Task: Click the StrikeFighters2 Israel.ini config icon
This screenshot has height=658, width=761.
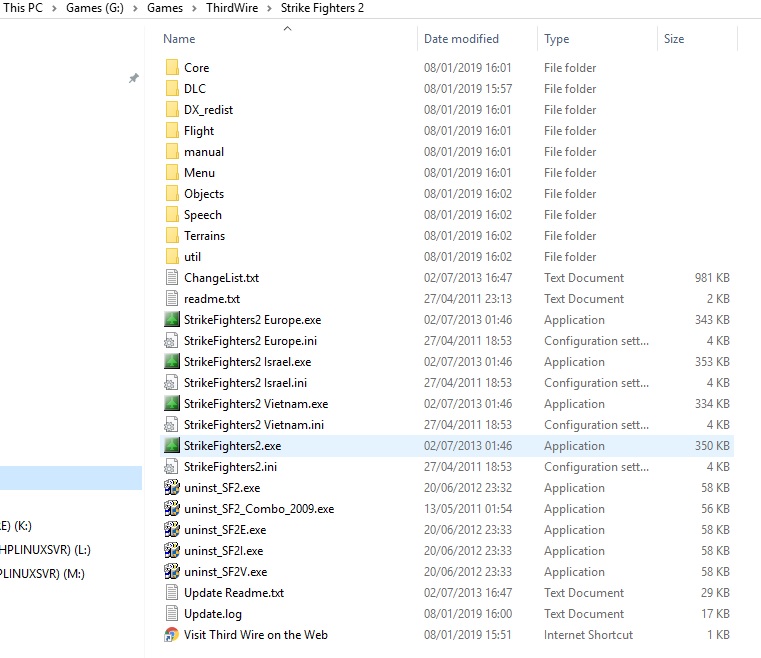Action: click(171, 383)
